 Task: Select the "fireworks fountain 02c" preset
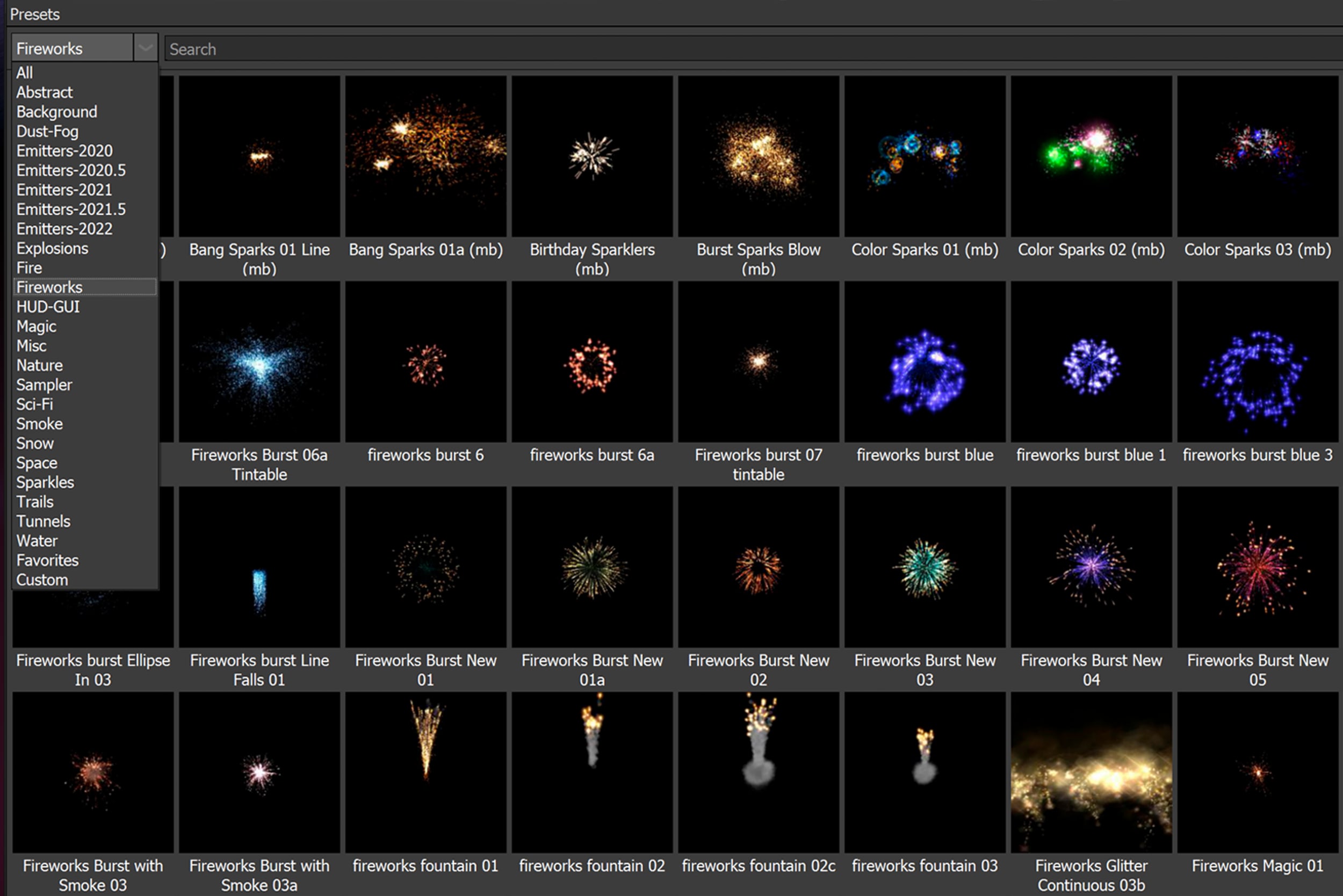pos(759,773)
